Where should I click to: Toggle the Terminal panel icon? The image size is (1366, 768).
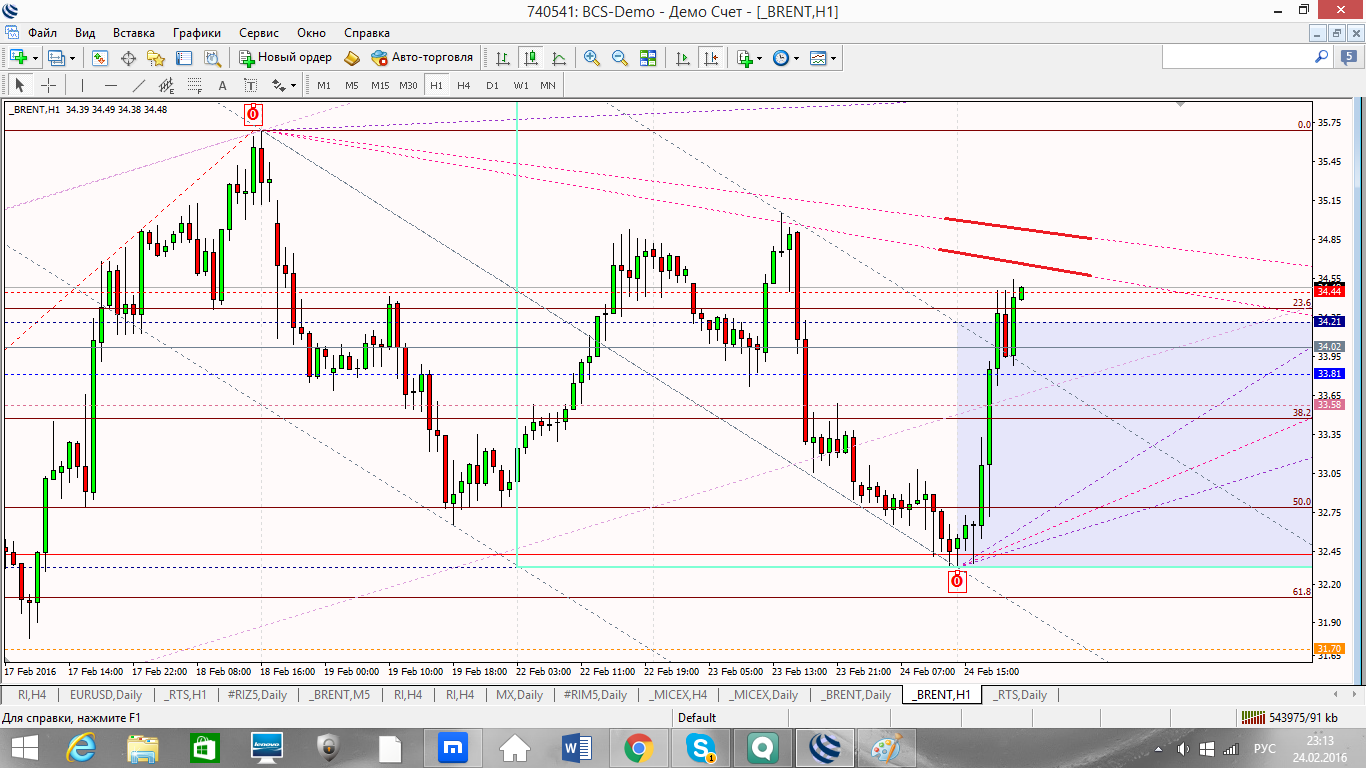point(185,58)
